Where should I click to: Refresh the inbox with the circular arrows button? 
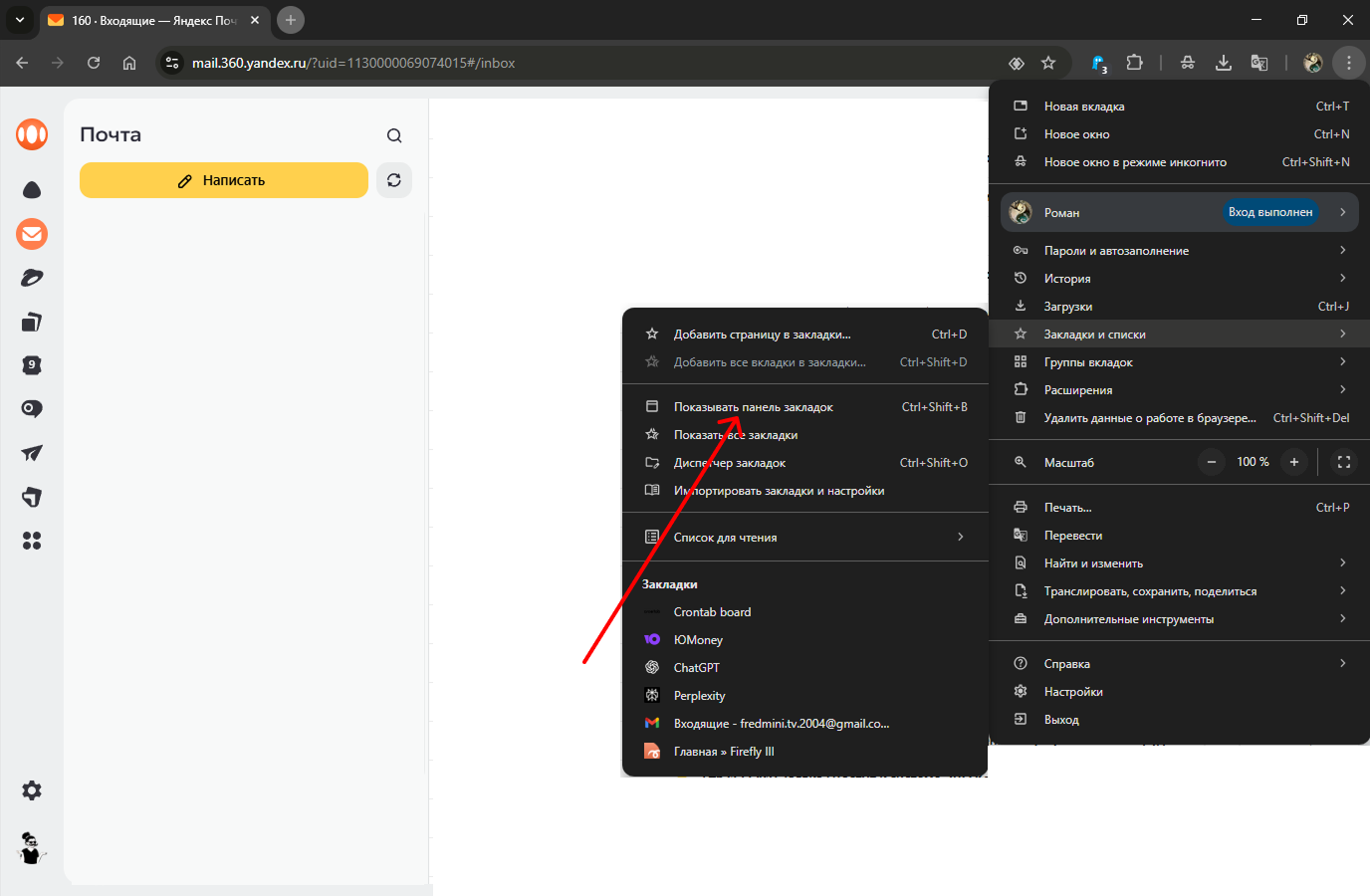pyautogui.click(x=394, y=180)
